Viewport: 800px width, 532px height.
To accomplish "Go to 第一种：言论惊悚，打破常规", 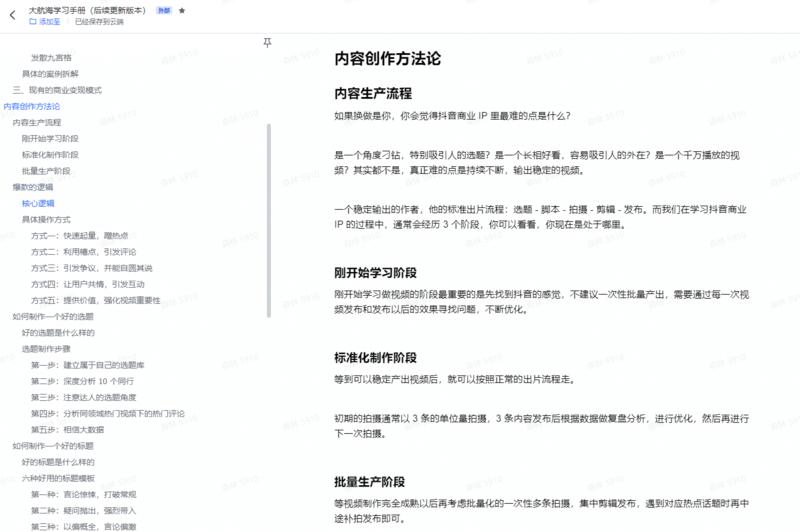I will (x=84, y=494).
